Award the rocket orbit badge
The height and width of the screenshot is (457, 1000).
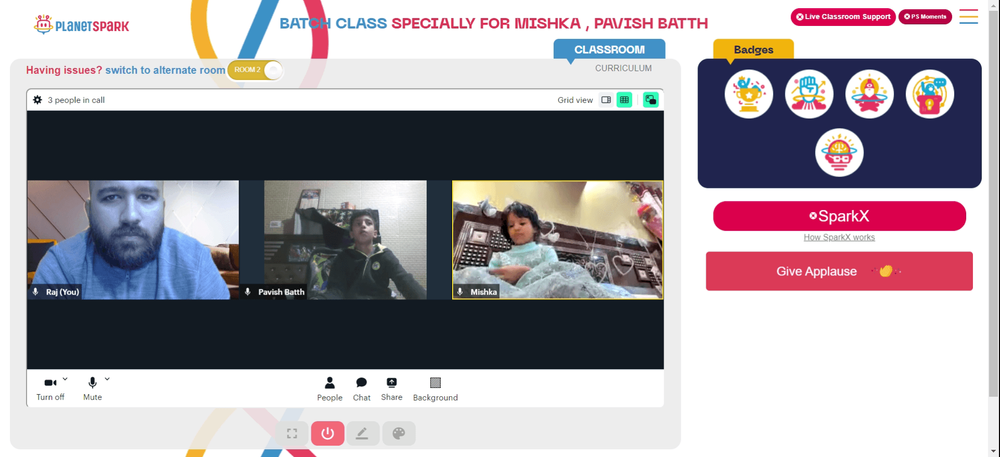869,94
